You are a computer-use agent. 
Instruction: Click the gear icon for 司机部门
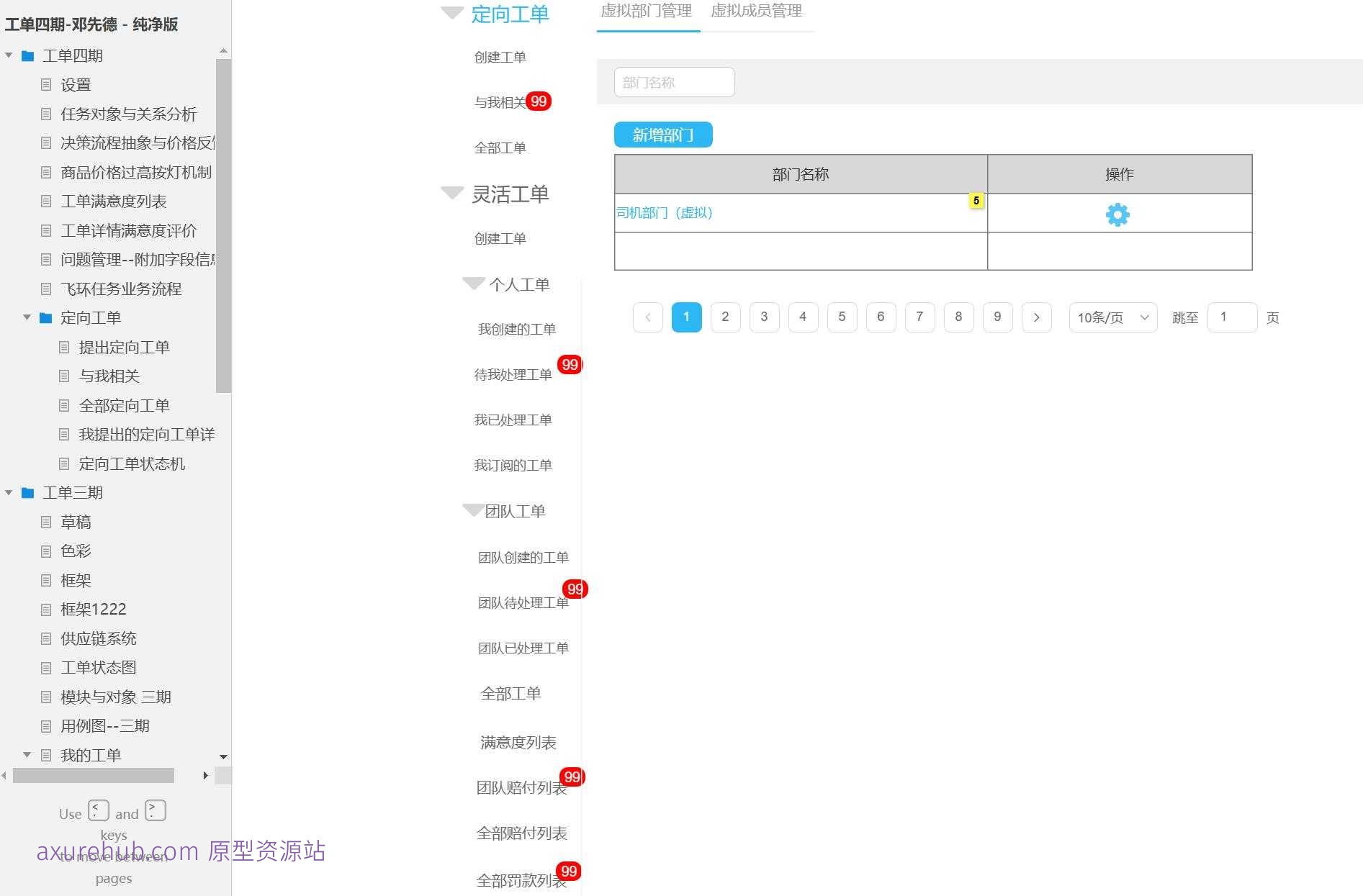[x=1117, y=214]
